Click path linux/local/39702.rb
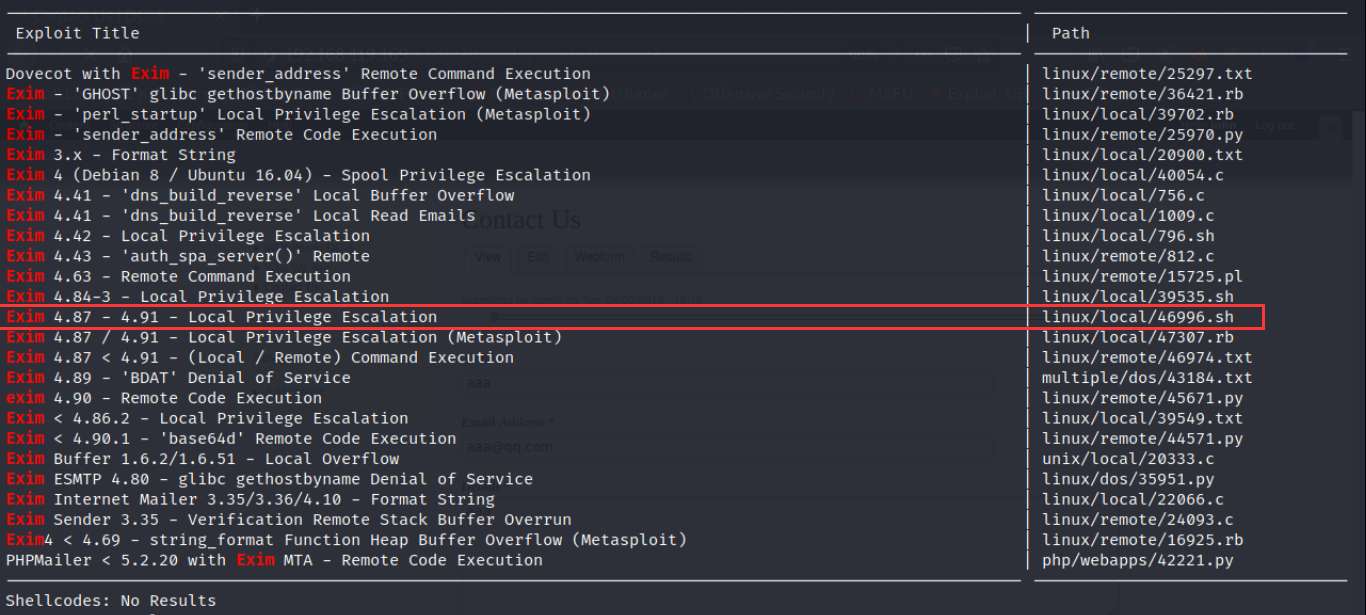Image resolution: width=1366 pixels, height=615 pixels. [1138, 114]
